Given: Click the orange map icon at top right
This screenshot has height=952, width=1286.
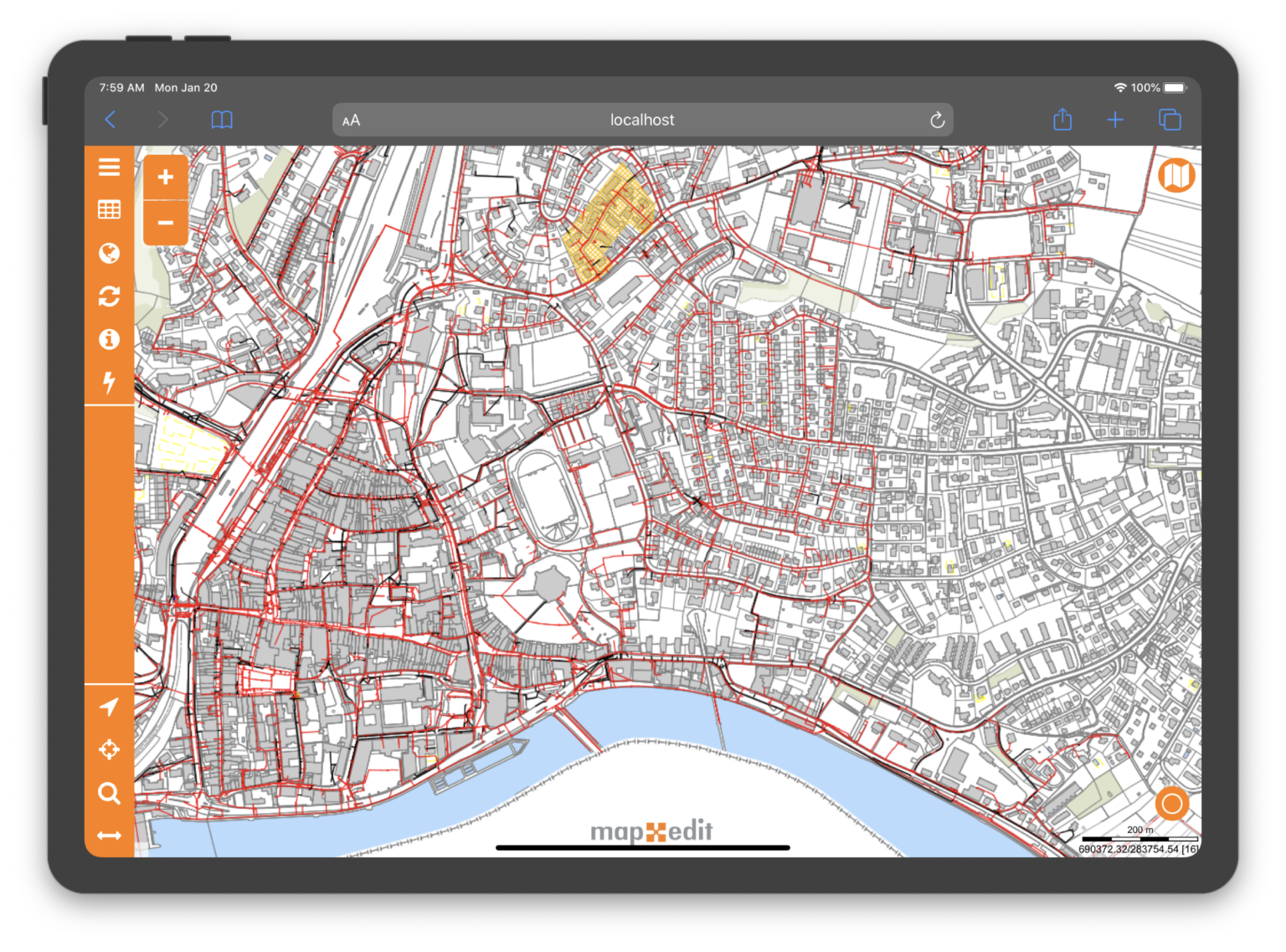Looking at the screenshot, I should 1176,176.
